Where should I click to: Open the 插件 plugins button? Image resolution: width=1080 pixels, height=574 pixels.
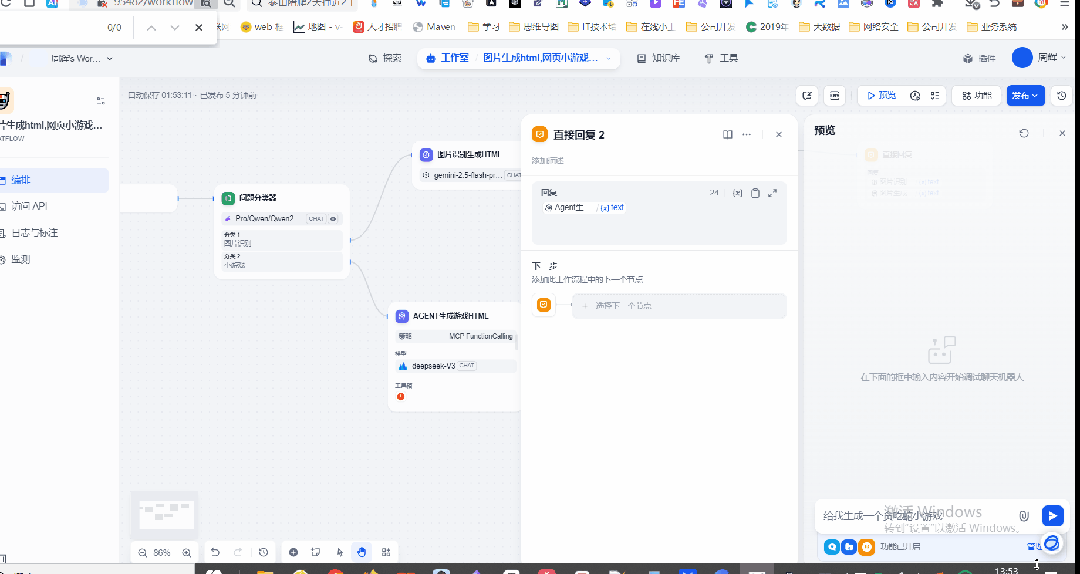click(x=979, y=59)
